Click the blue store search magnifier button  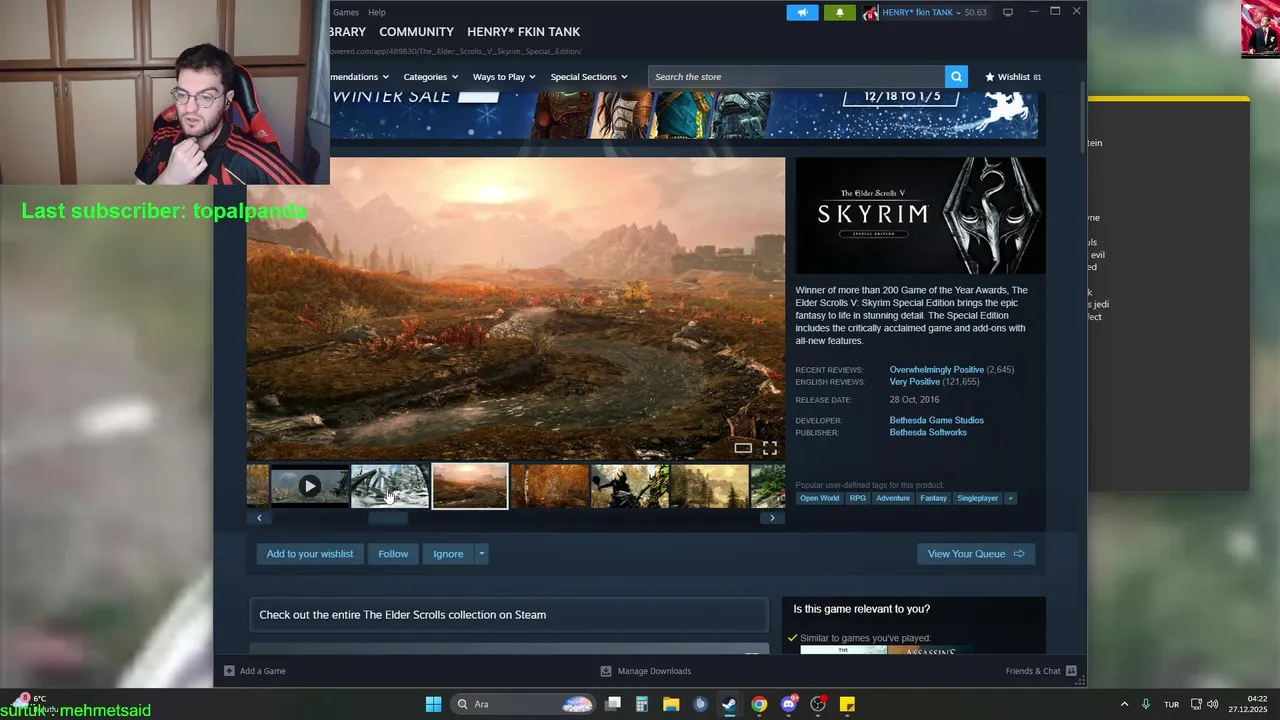tap(957, 77)
